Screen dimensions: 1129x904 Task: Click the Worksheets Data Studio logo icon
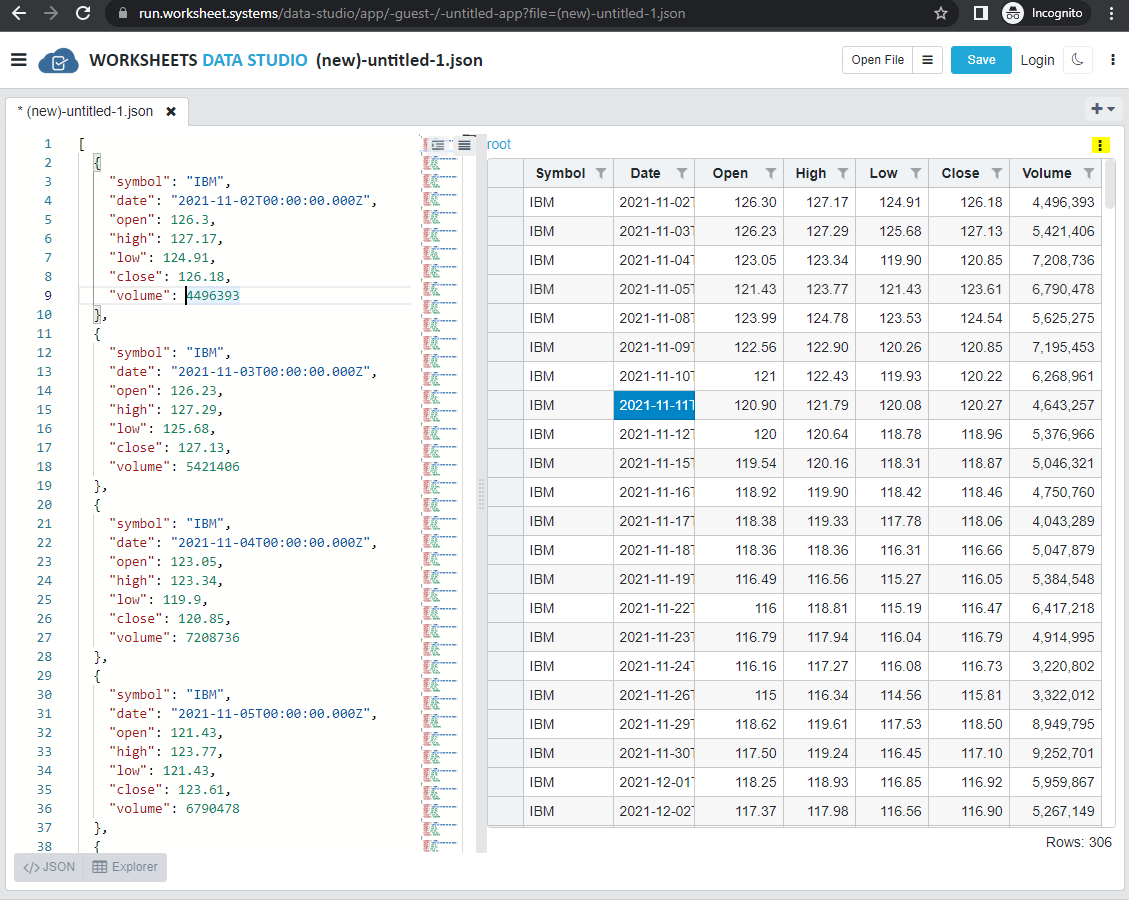tap(57, 60)
